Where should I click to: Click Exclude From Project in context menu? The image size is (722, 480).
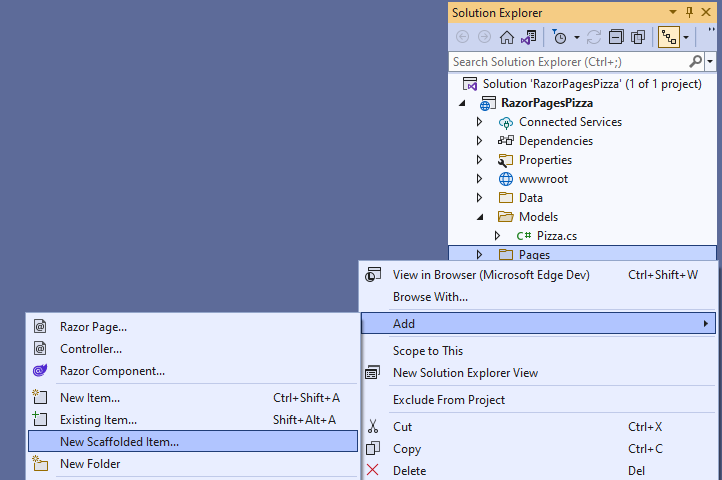coord(448,400)
